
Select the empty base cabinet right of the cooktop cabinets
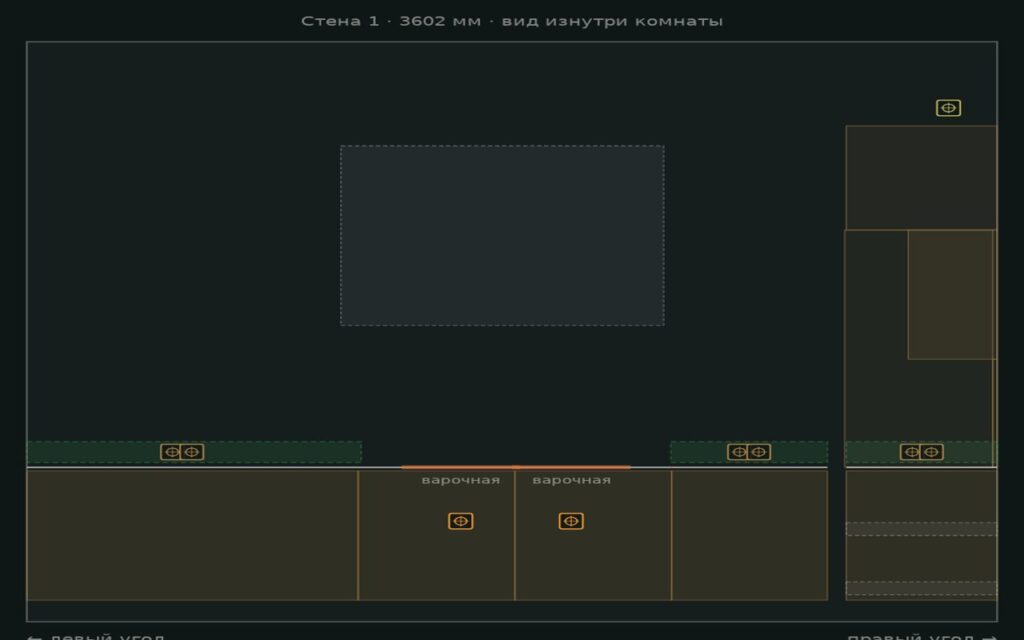[x=750, y=535]
